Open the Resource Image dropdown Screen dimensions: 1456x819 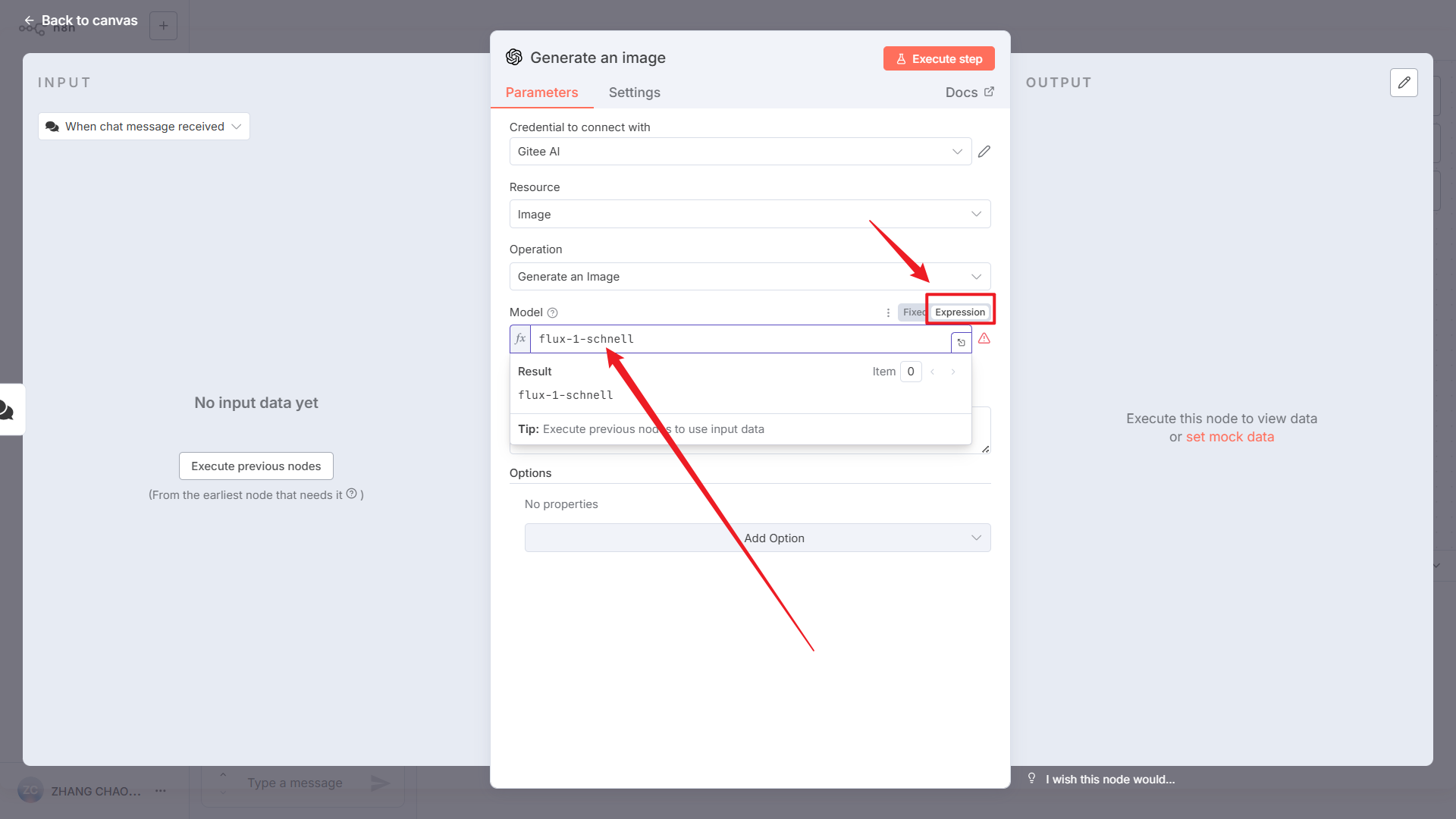coord(749,215)
